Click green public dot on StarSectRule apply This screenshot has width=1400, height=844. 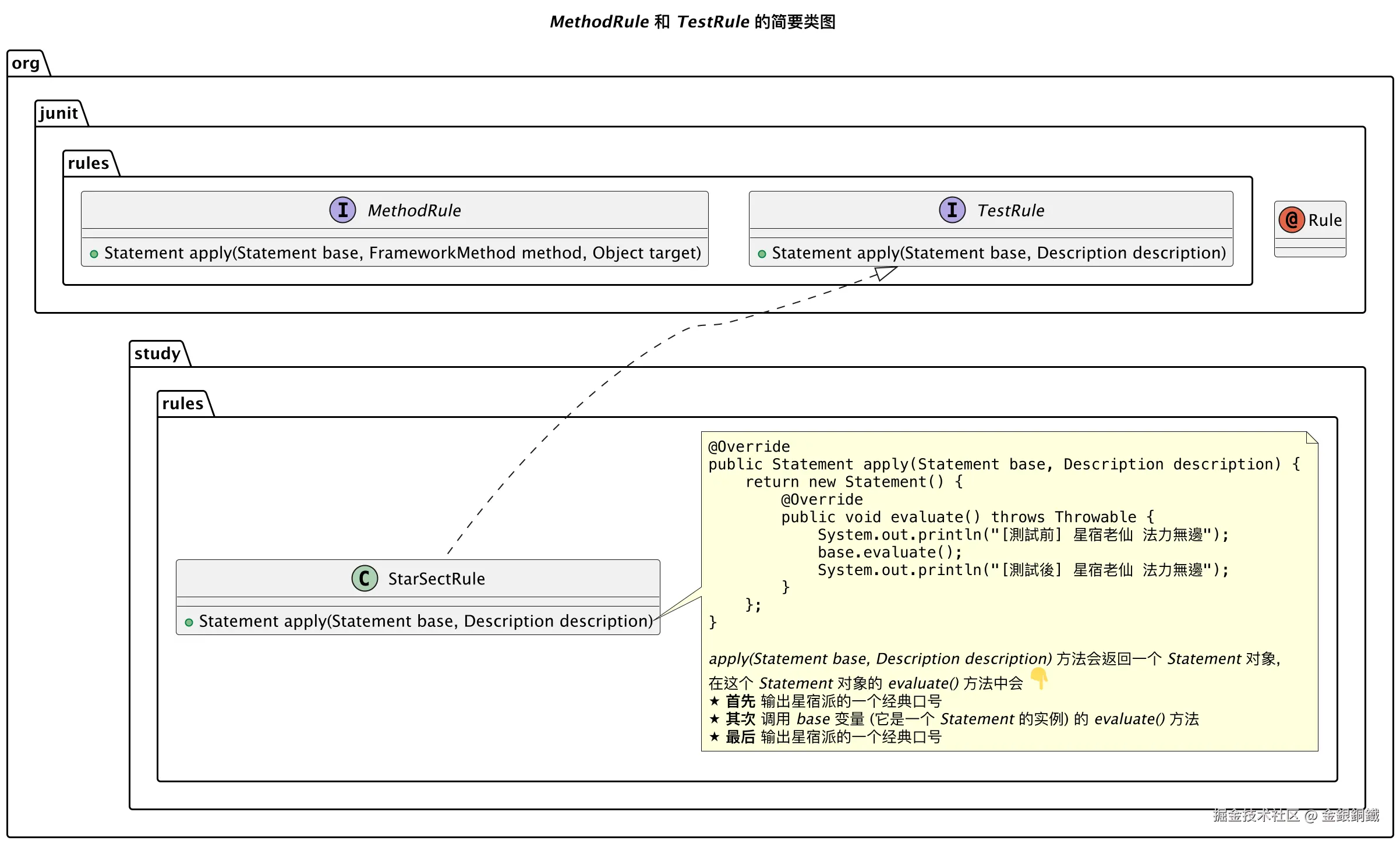click(x=189, y=622)
